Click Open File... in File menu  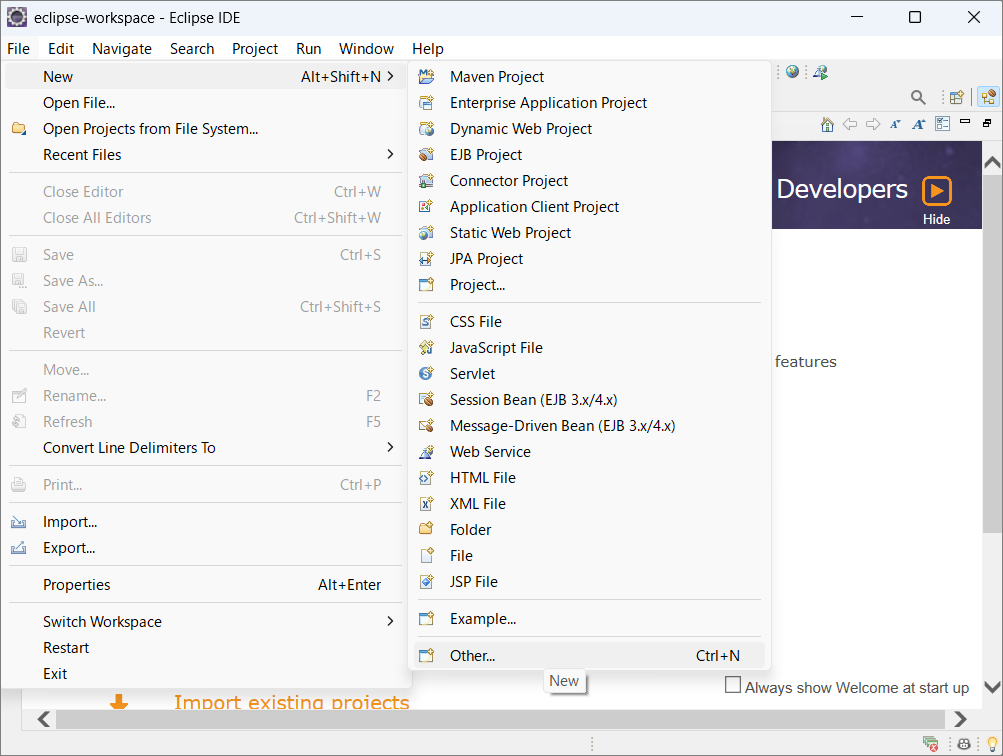coord(203,103)
